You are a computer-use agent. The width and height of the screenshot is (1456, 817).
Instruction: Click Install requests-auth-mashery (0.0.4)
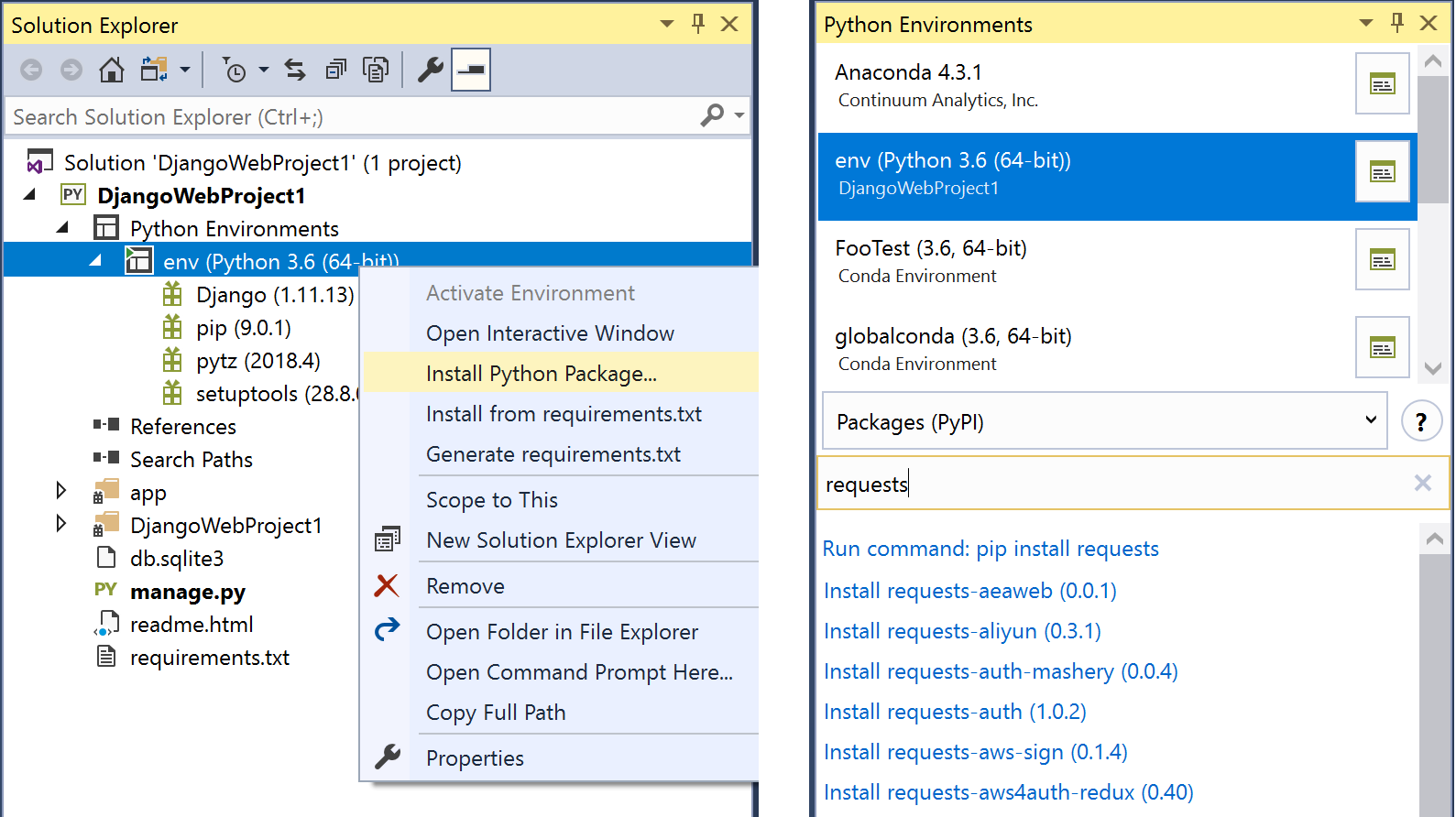tap(1001, 671)
